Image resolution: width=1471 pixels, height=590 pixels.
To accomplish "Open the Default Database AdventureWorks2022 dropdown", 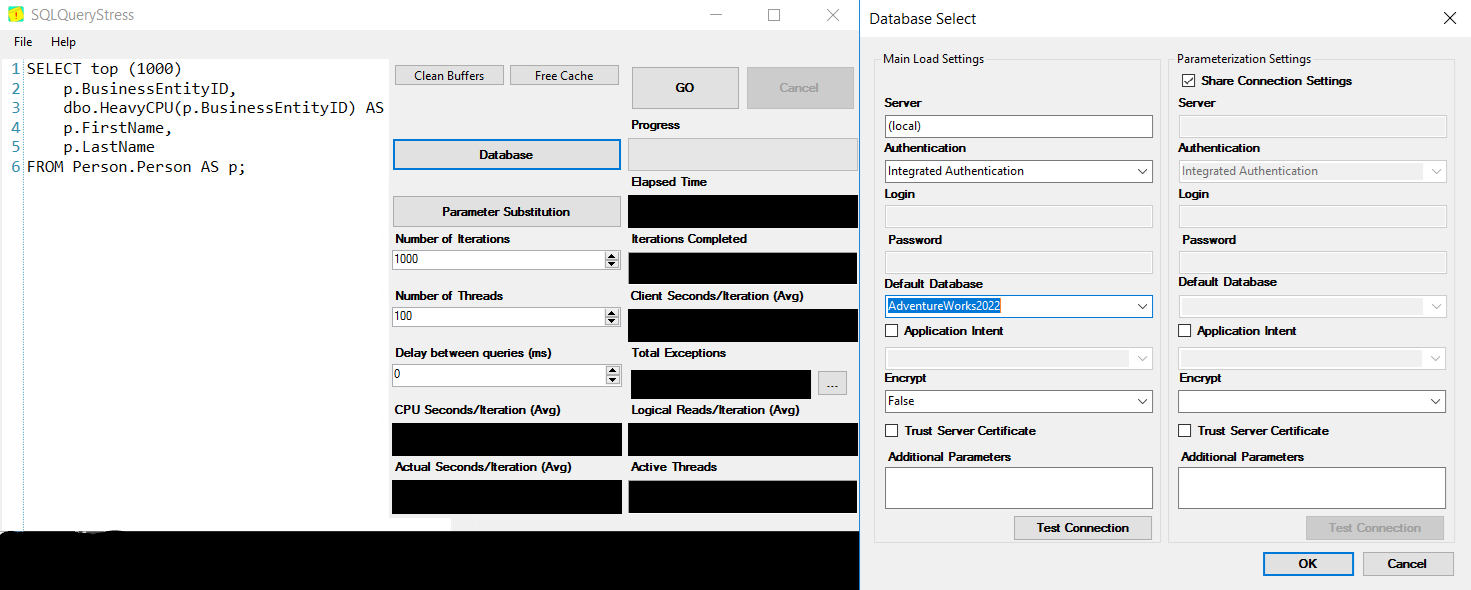I will click(1142, 306).
